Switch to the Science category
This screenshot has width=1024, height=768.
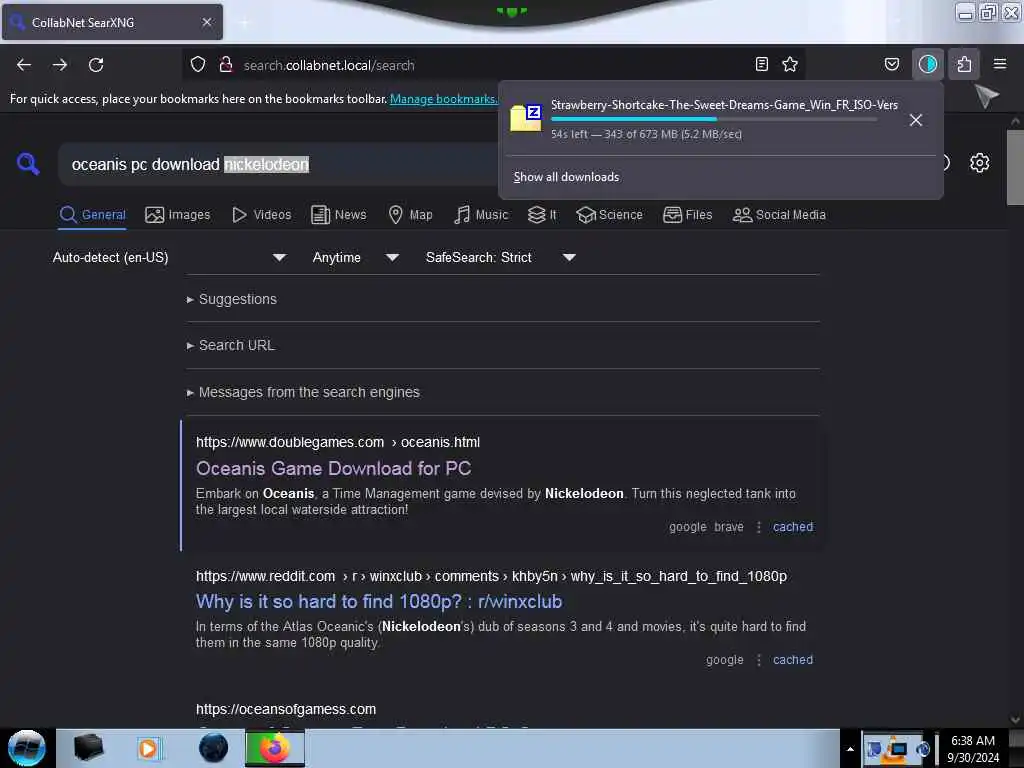609,215
